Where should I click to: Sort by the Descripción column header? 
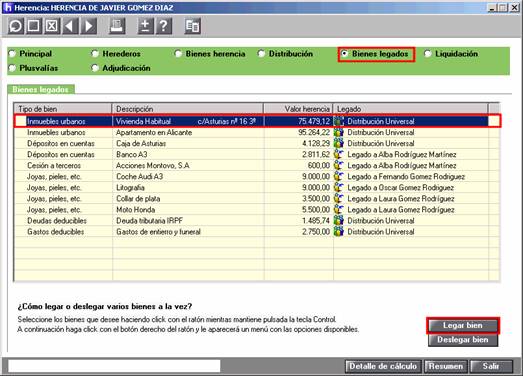pos(188,109)
